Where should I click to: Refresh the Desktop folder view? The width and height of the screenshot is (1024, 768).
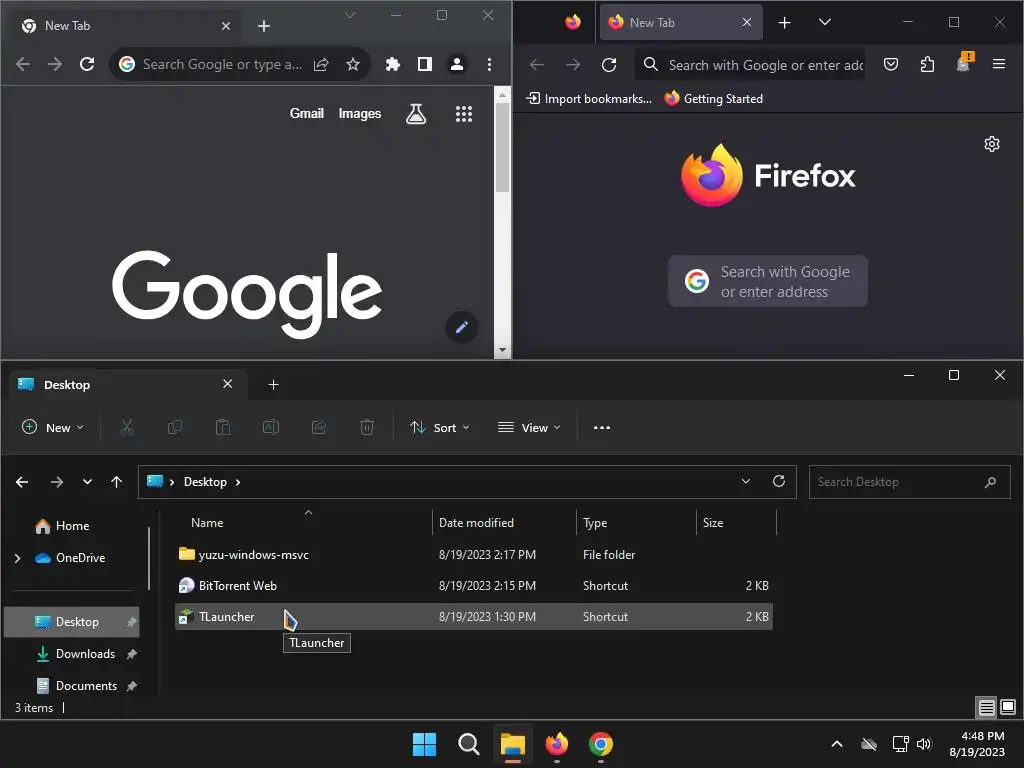pos(778,481)
